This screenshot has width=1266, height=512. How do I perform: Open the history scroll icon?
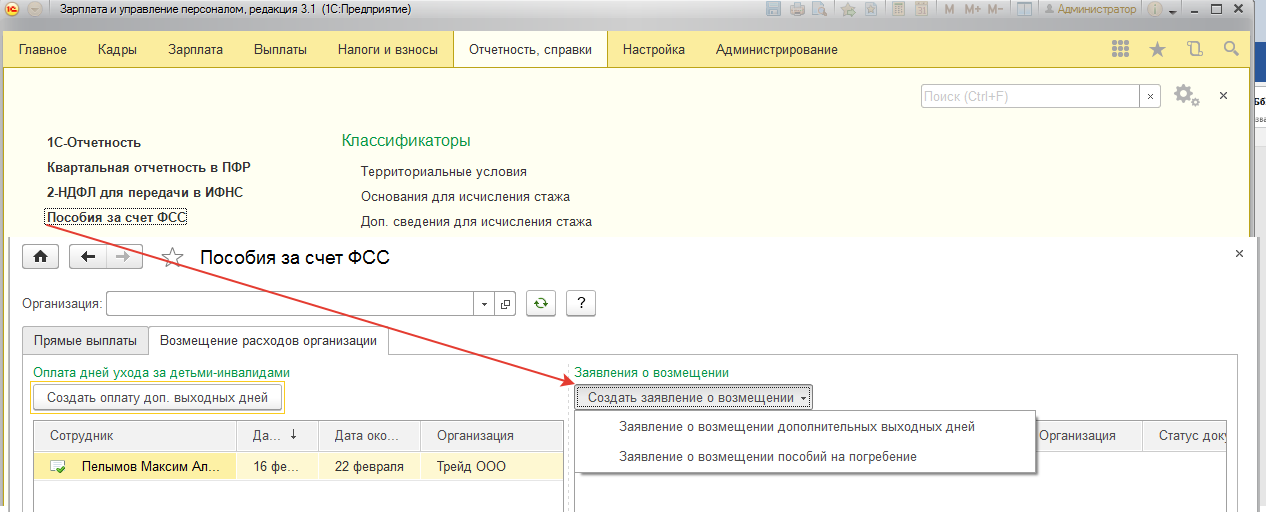[1194, 49]
